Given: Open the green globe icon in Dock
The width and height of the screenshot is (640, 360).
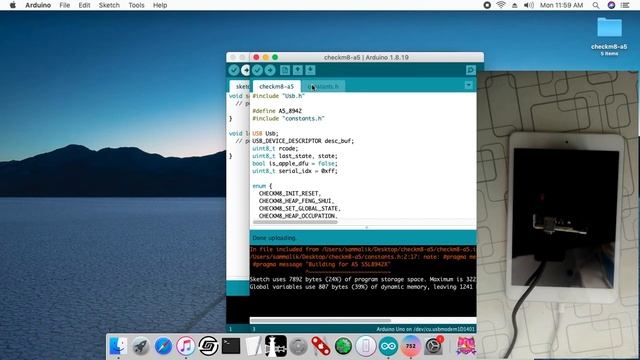Looking at the screenshot, I should [343, 346].
